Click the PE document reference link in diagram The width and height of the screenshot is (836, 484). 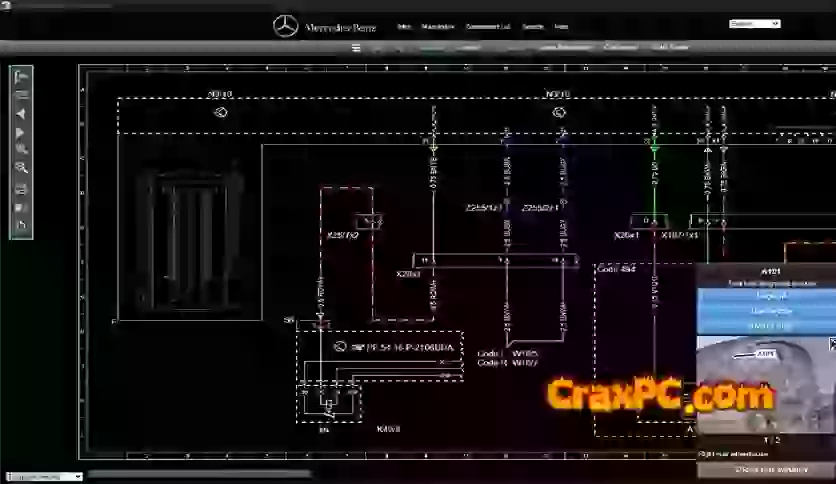point(403,348)
